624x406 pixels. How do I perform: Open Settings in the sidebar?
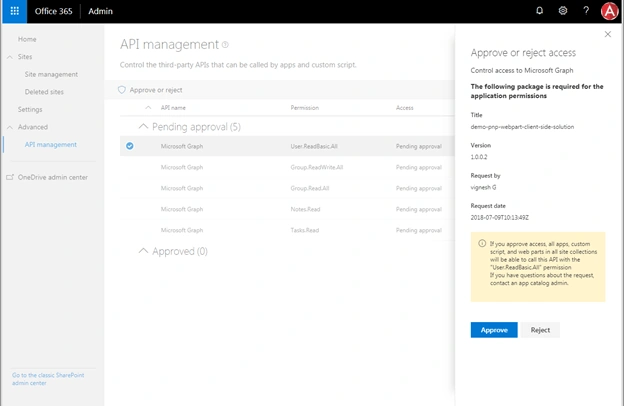(x=30, y=109)
